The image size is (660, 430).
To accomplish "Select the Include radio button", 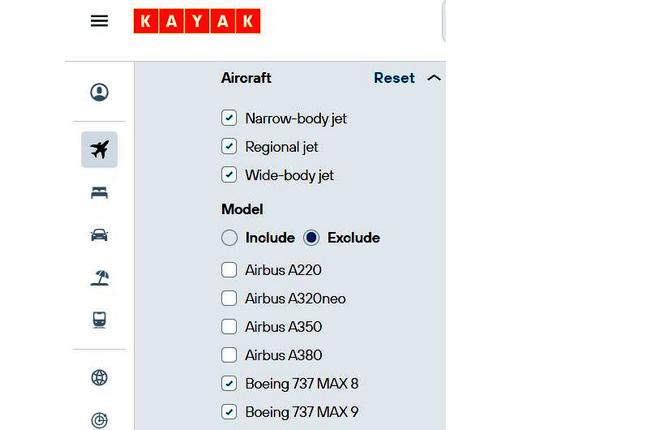I will click(229, 238).
